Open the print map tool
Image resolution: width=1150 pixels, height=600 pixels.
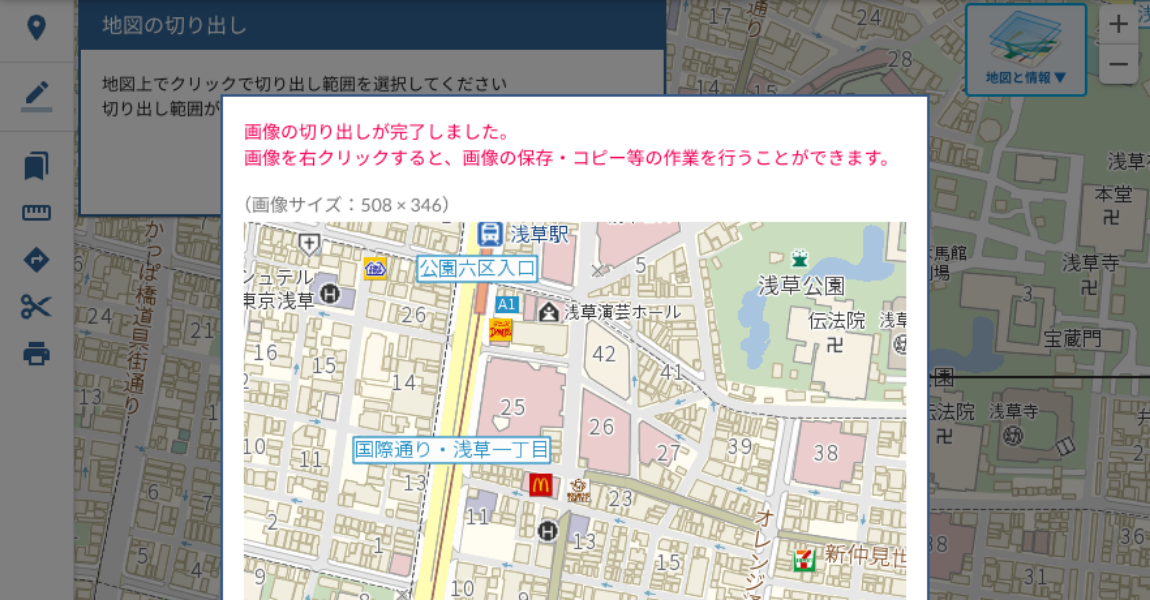37,355
